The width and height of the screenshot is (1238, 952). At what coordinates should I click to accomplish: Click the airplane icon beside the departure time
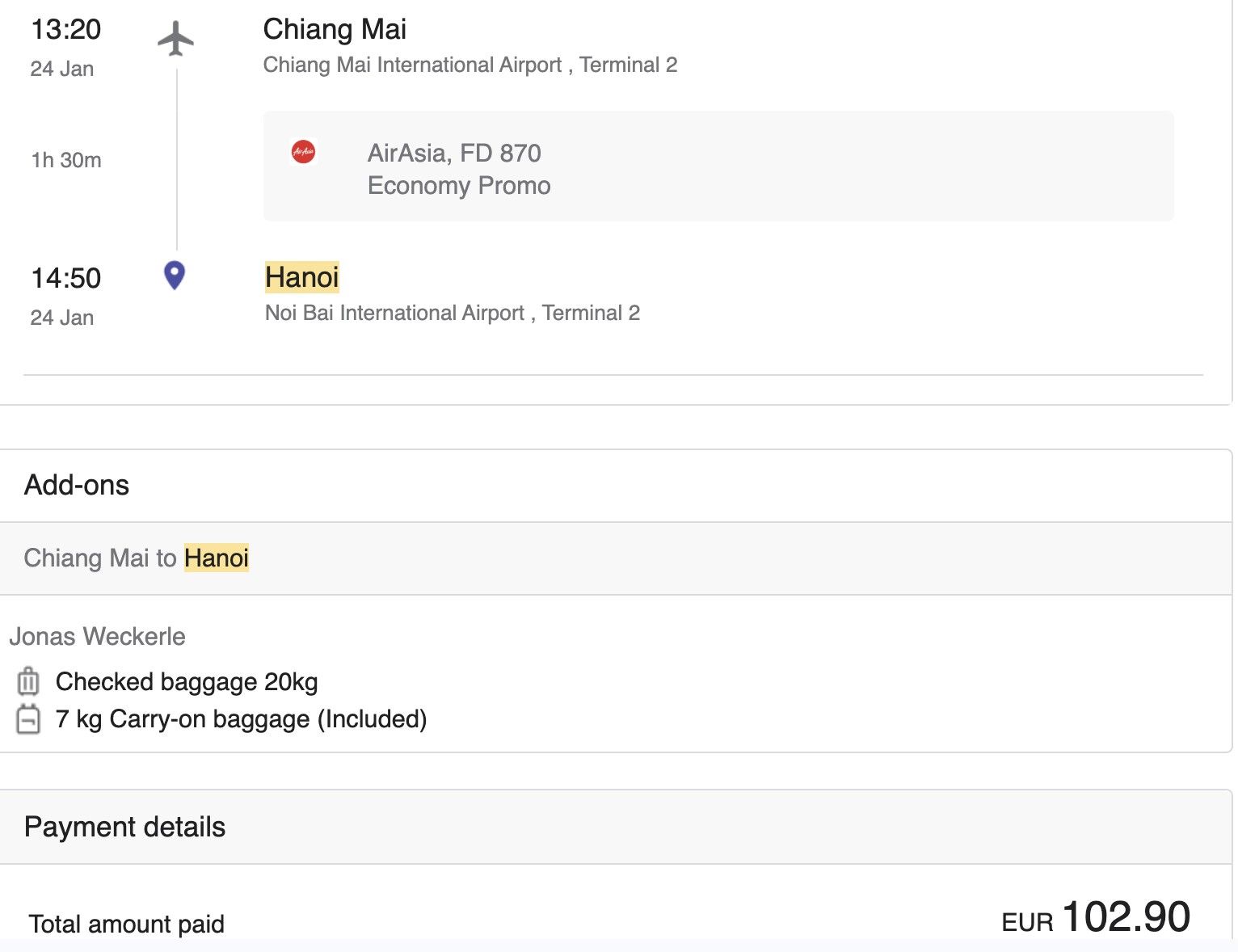[x=175, y=38]
